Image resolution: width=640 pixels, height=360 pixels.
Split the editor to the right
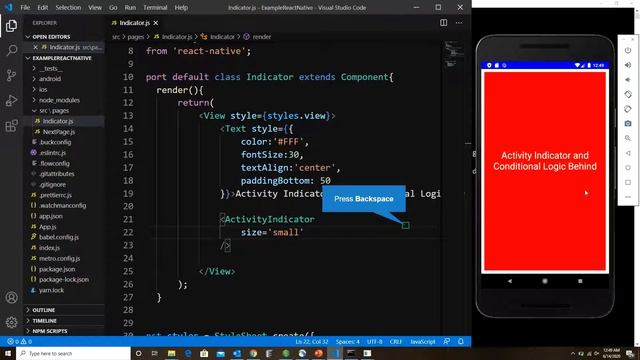point(443,23)
